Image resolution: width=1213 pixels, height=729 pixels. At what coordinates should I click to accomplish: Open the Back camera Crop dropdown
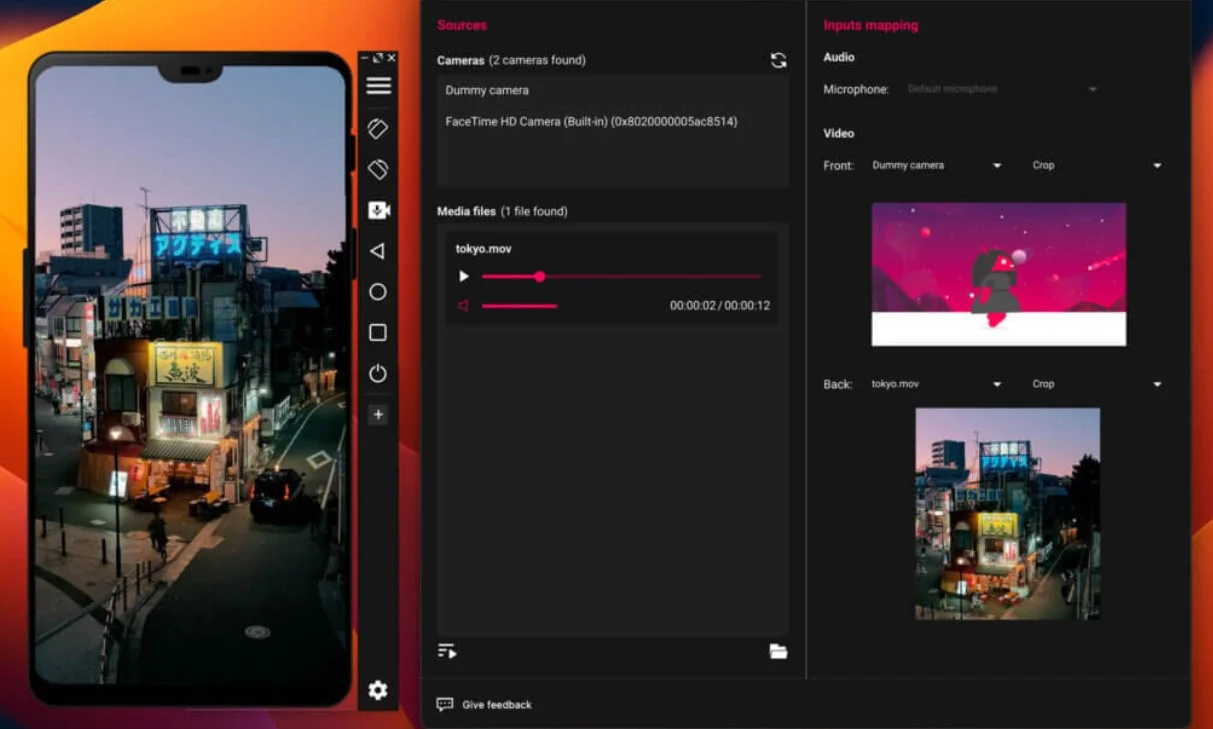click(x=1096, y=384)
